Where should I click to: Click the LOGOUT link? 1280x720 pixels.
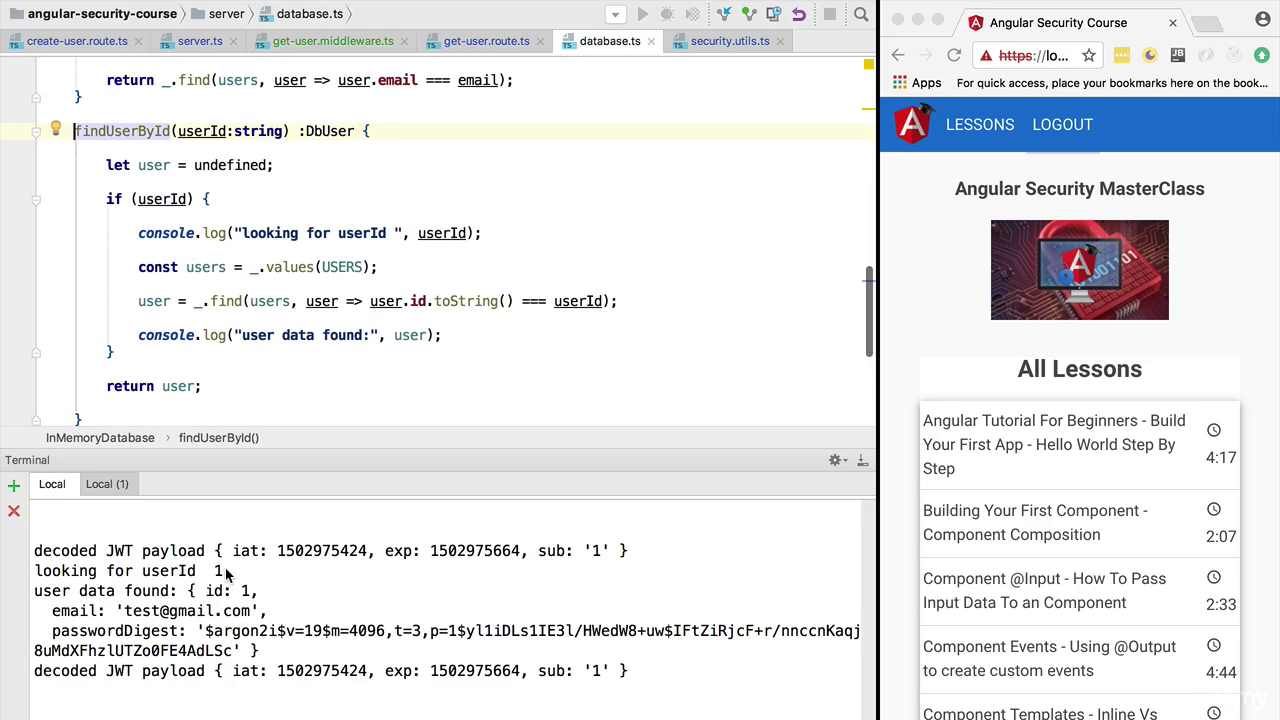1062,124
